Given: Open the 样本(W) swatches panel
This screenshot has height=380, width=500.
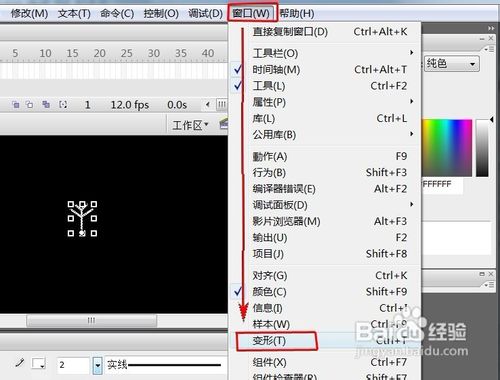Looking at the screenshot, I should click(325, 324).
